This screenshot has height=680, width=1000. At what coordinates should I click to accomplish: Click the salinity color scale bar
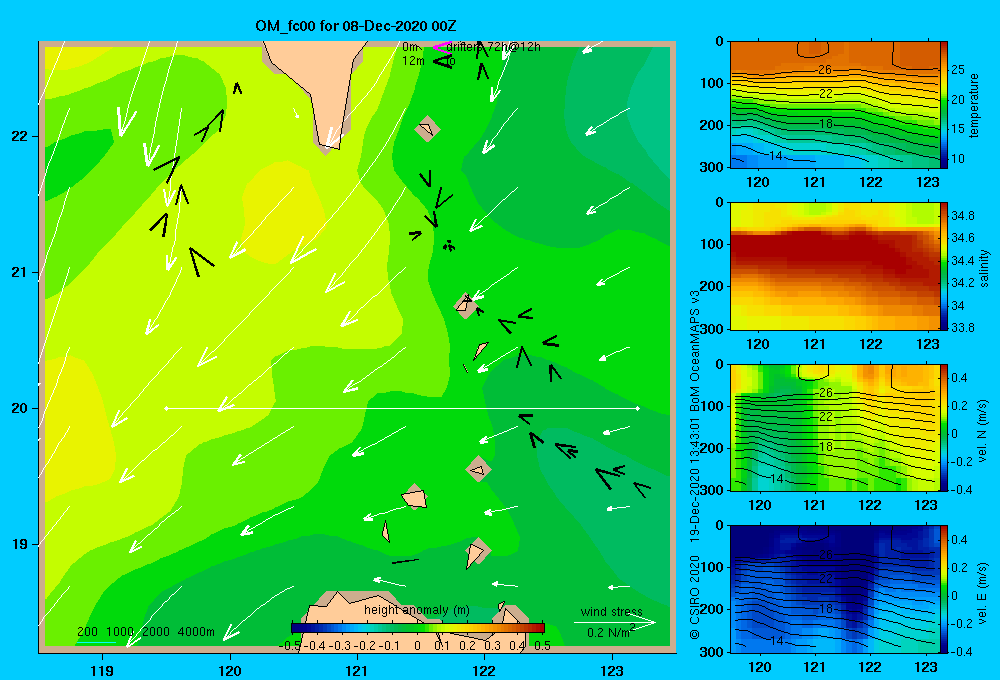click(944, 266)
